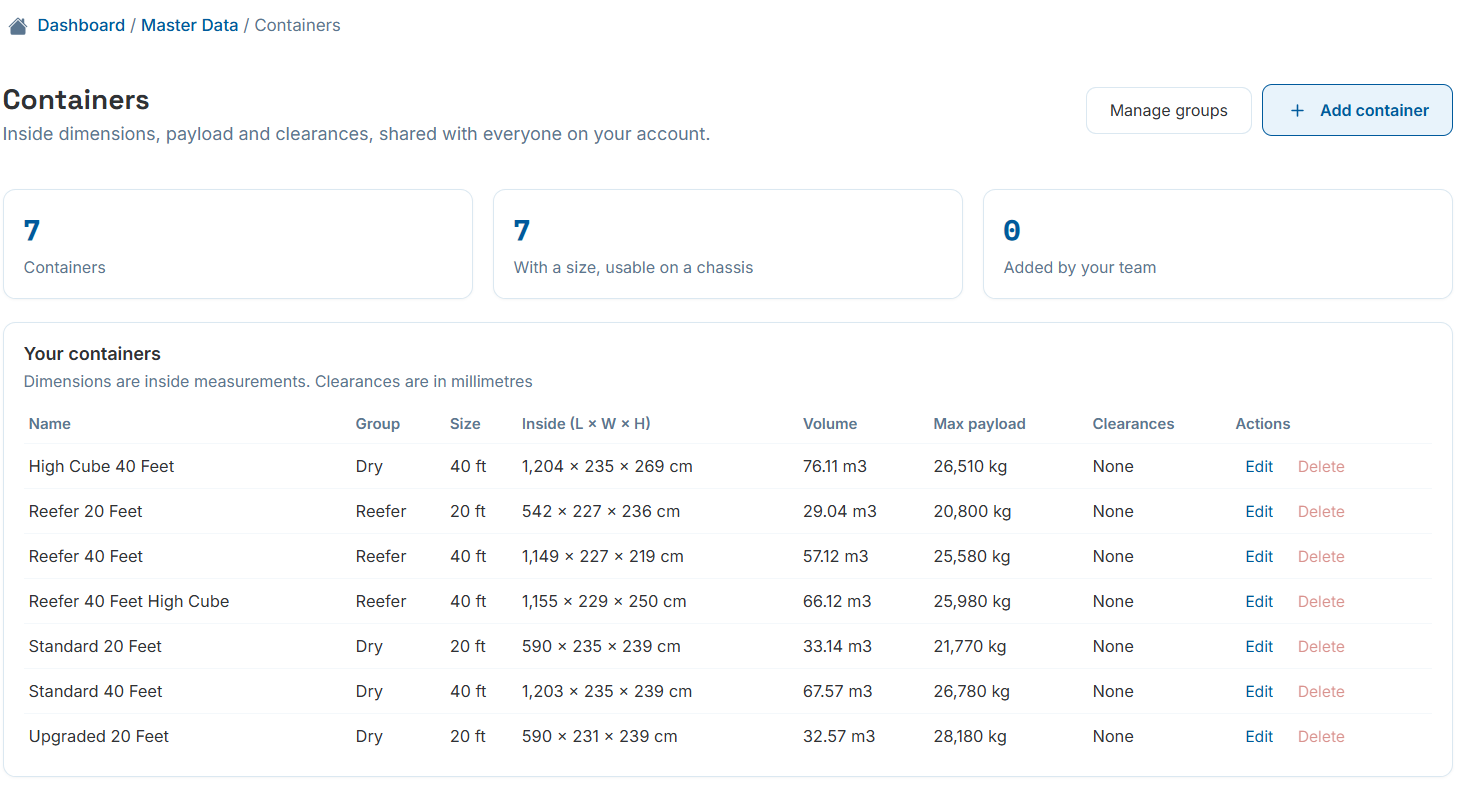The image size is (1482, 792).
Task: Edit the High Cube 40 Feet container
Action: pos(1258,466)
